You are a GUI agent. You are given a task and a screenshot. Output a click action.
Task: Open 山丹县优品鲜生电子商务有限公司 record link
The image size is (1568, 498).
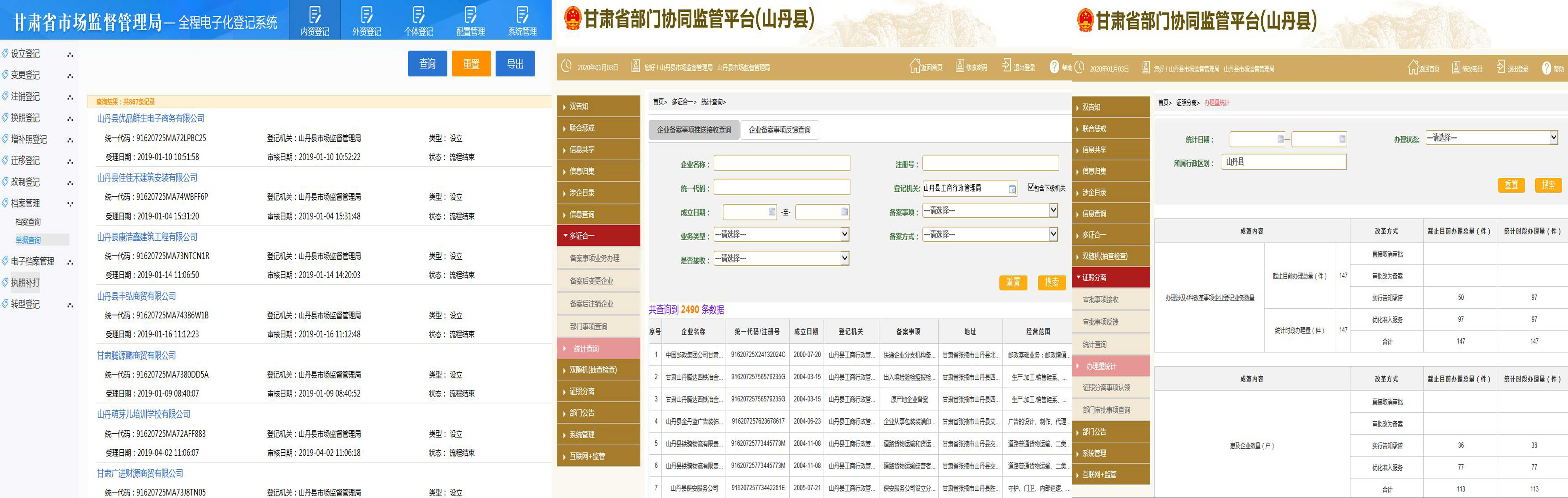coord(151,119)
